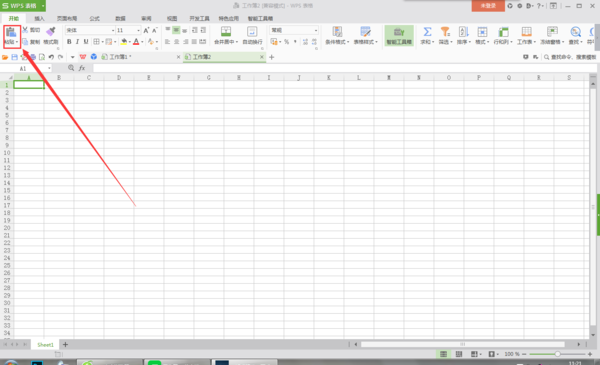Open Conditional Formatting (条件格式) icon

coord(337,32)
